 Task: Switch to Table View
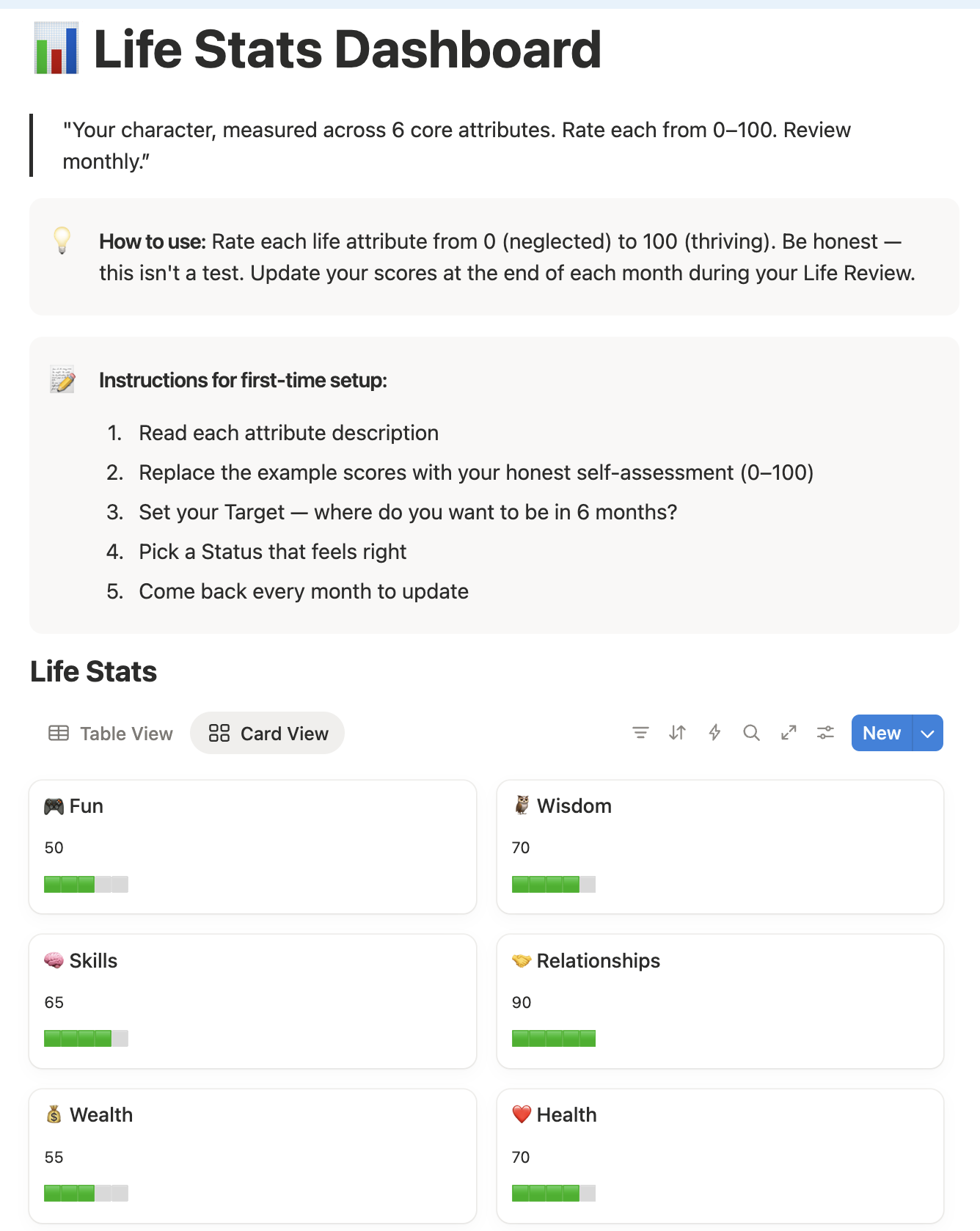[x=125, y=733]
